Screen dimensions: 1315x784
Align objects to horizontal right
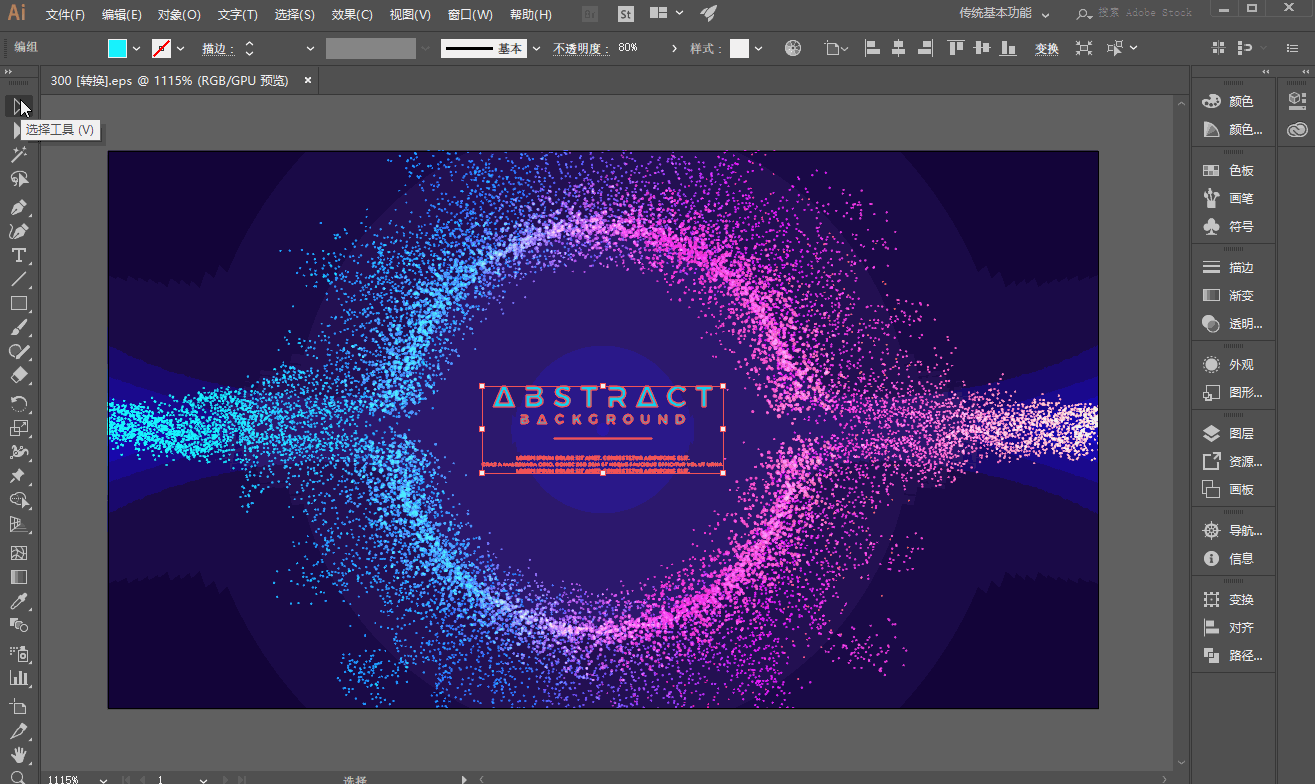tap(925, 48)
